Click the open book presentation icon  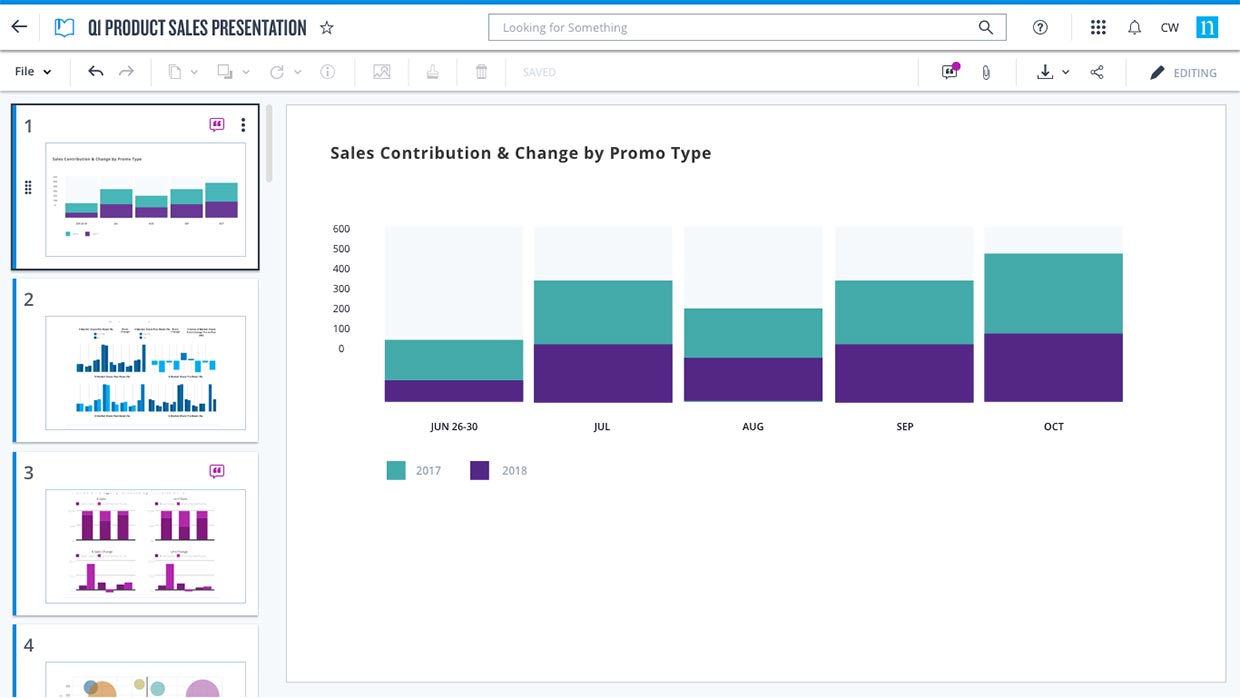click(x=64, y=28)
